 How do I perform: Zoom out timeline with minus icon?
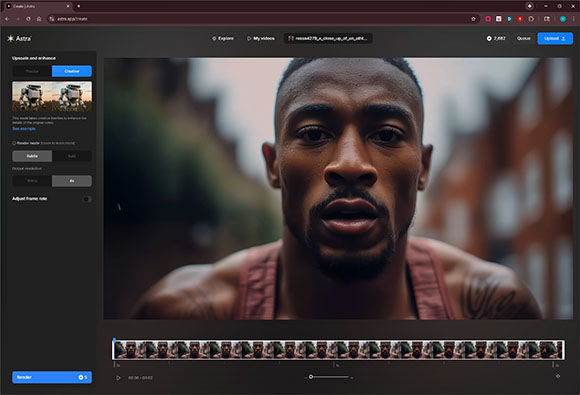[x=306, y=377]
